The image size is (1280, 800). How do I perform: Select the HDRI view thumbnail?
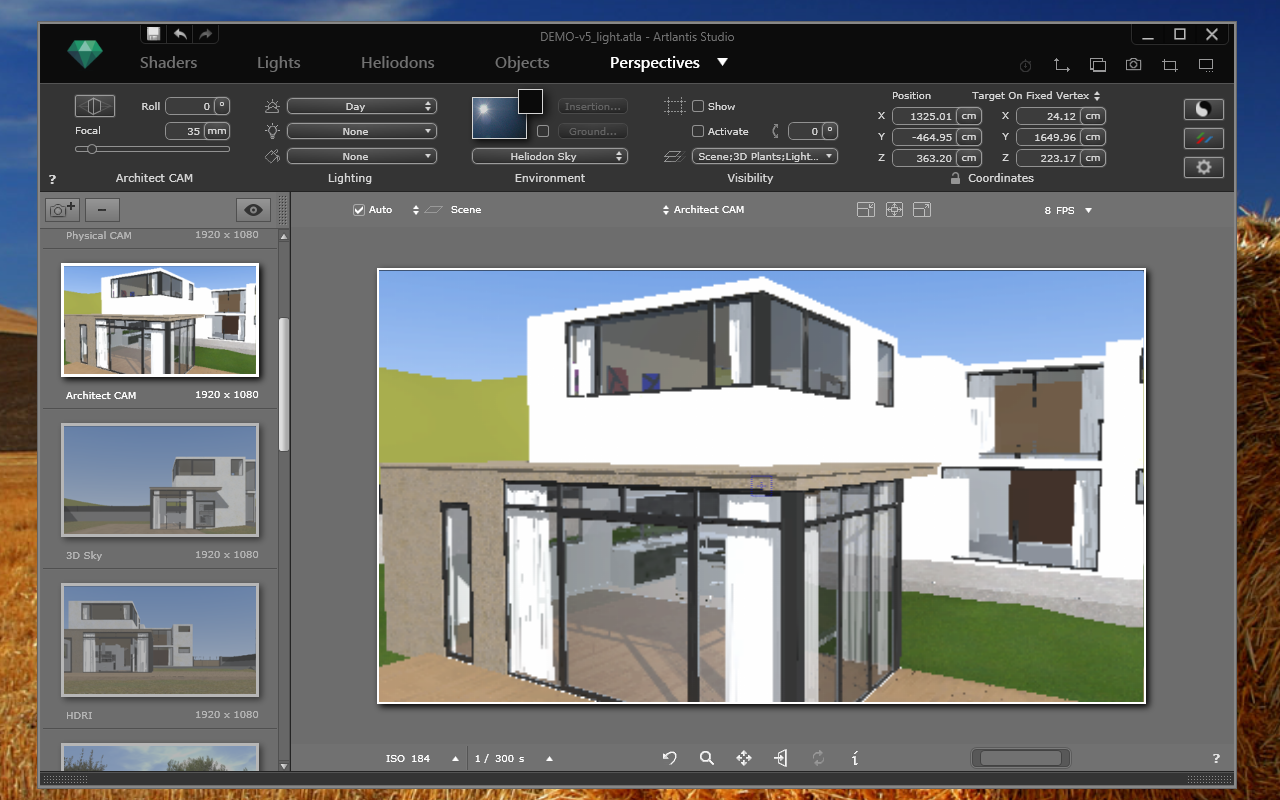160,640
